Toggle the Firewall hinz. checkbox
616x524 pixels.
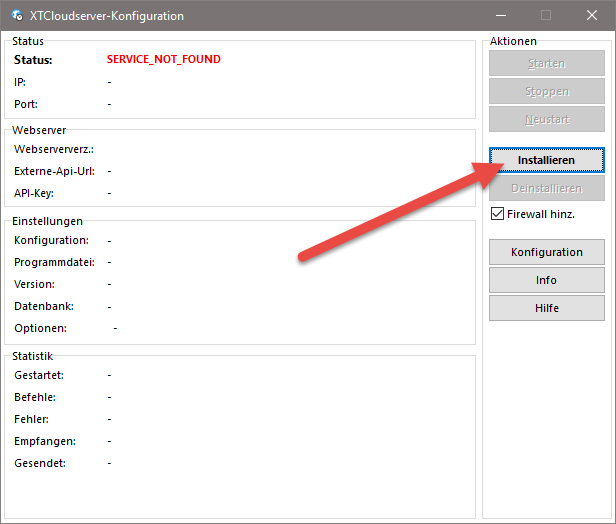tap(497, 214)
